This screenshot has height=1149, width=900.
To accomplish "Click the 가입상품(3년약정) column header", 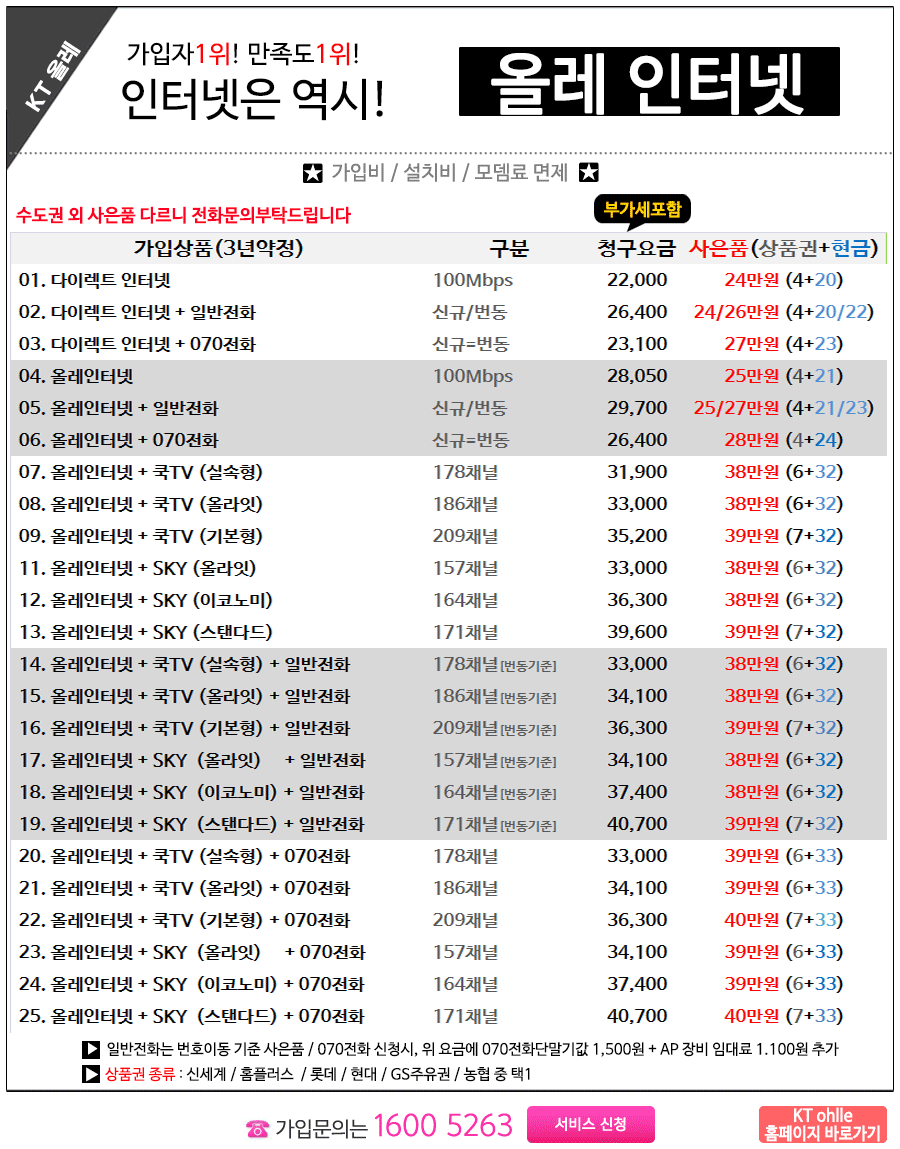I will coord(218,248).
